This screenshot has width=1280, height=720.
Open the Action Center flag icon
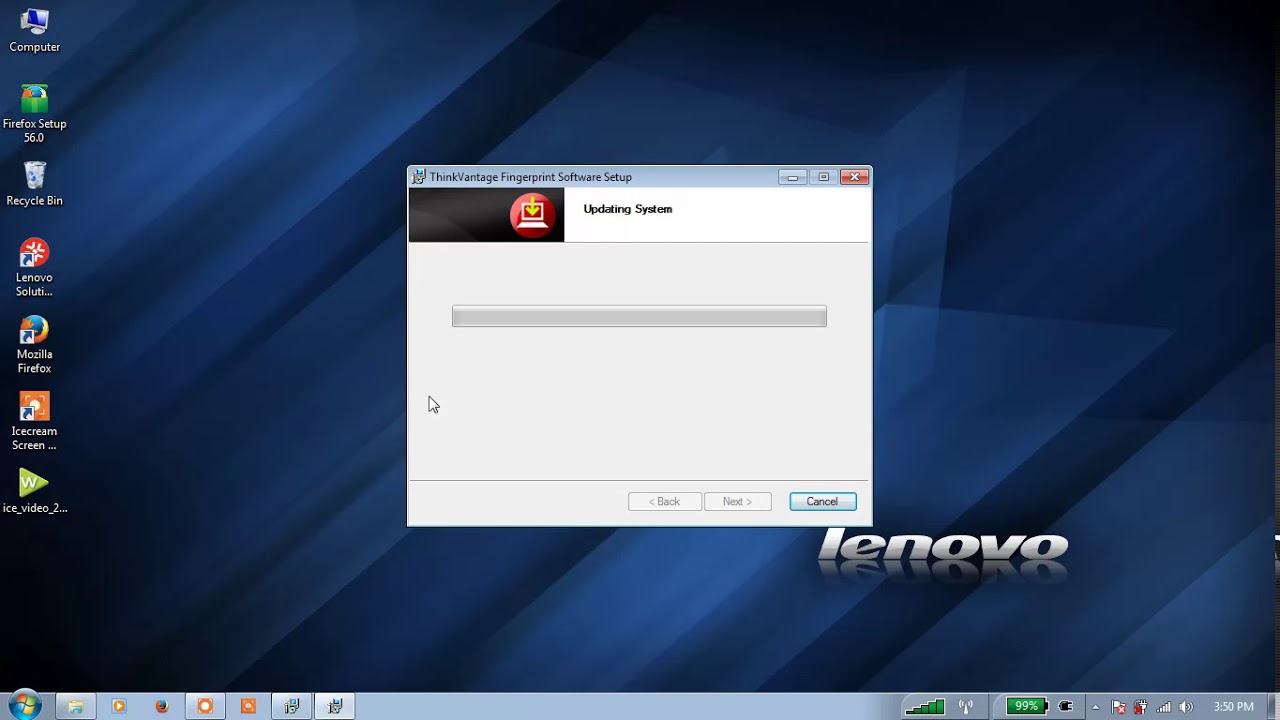(x=1119, y=707)
